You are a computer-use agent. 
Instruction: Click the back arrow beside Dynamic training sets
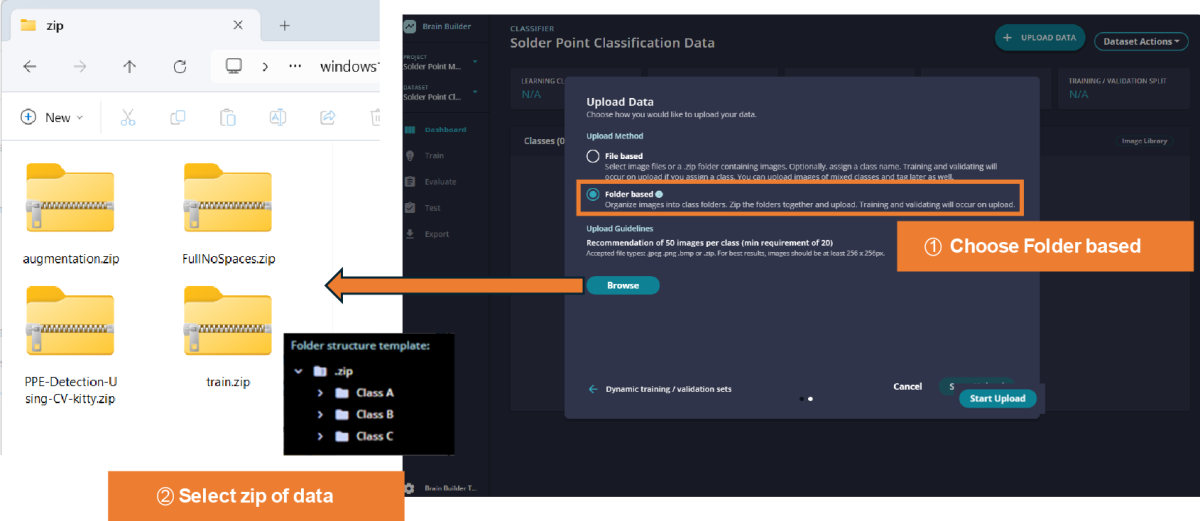pos(592,389)
